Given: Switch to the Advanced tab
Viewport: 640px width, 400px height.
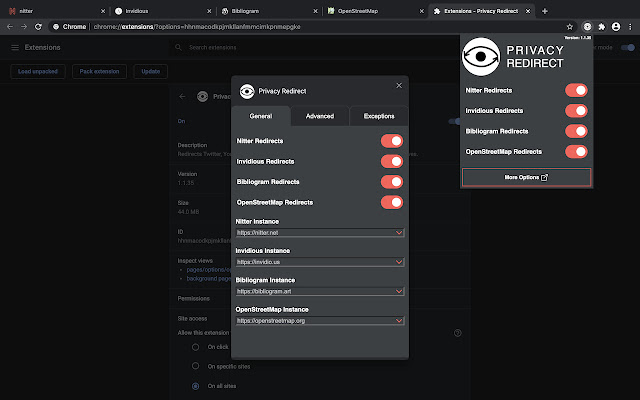Looking at the screenshot, I should (320, 116).
